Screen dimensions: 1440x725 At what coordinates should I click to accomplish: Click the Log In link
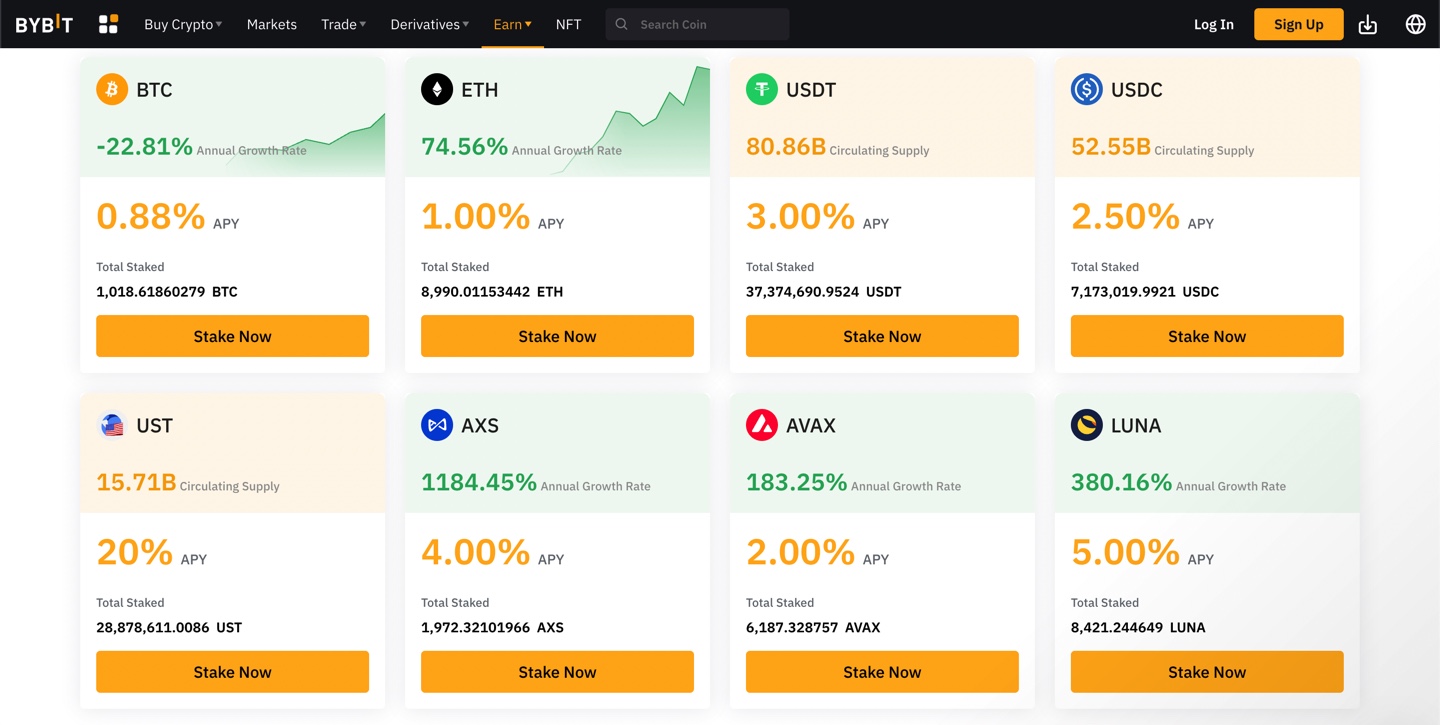[1214, 24]
